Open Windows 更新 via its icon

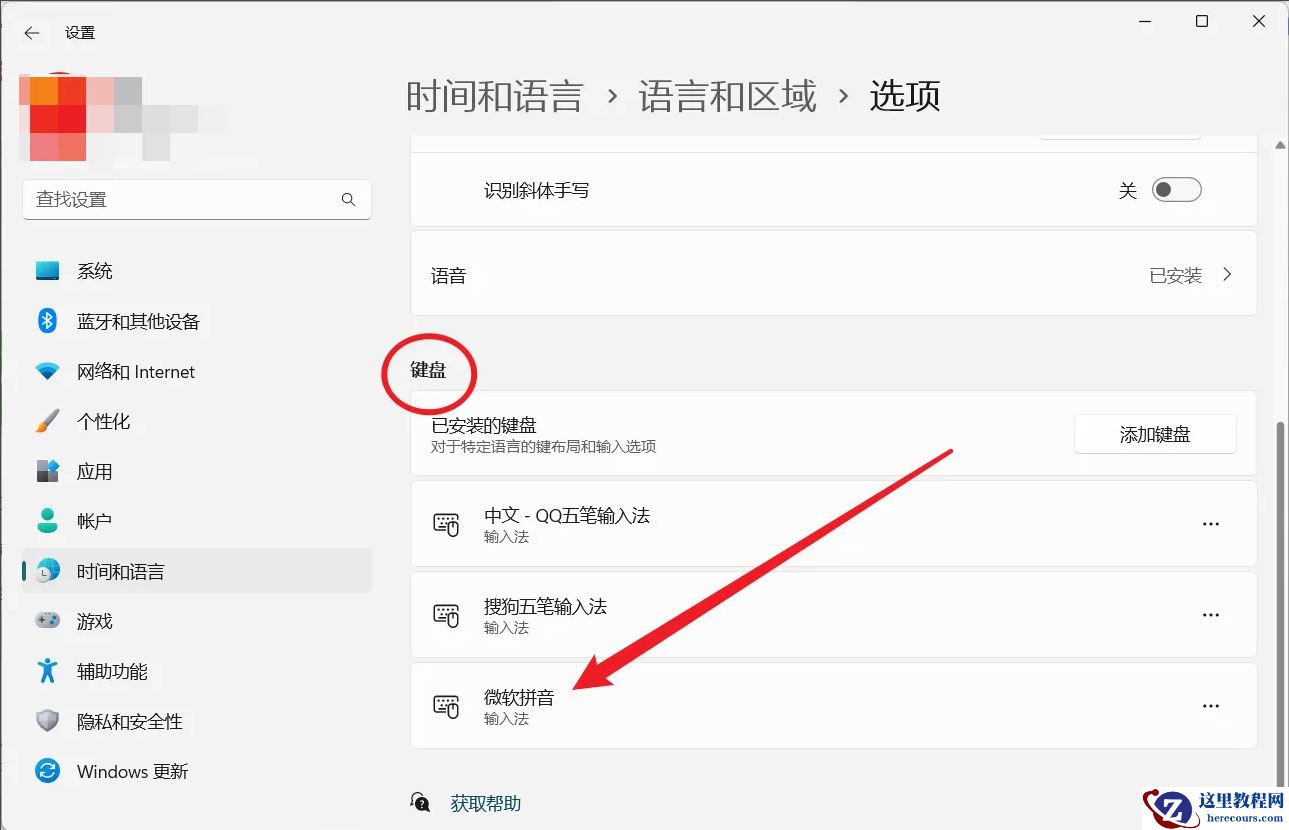47,771
